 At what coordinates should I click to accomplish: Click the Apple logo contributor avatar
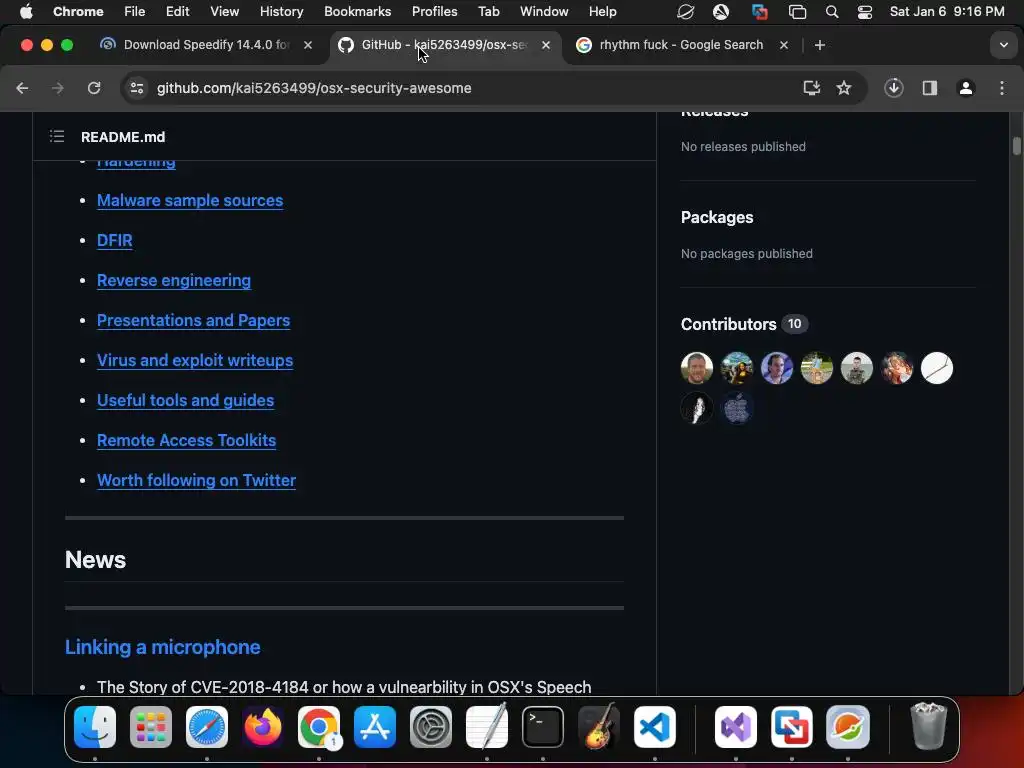tap(737, 408)
